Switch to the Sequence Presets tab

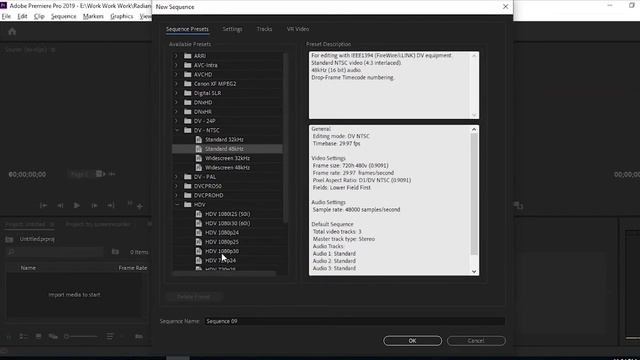[187, 29]
